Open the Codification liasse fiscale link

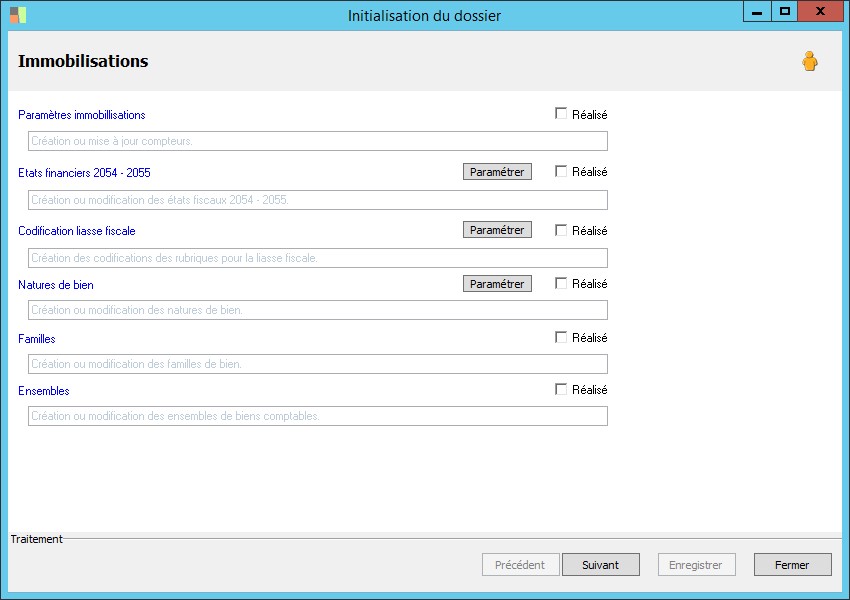(77, 231)
